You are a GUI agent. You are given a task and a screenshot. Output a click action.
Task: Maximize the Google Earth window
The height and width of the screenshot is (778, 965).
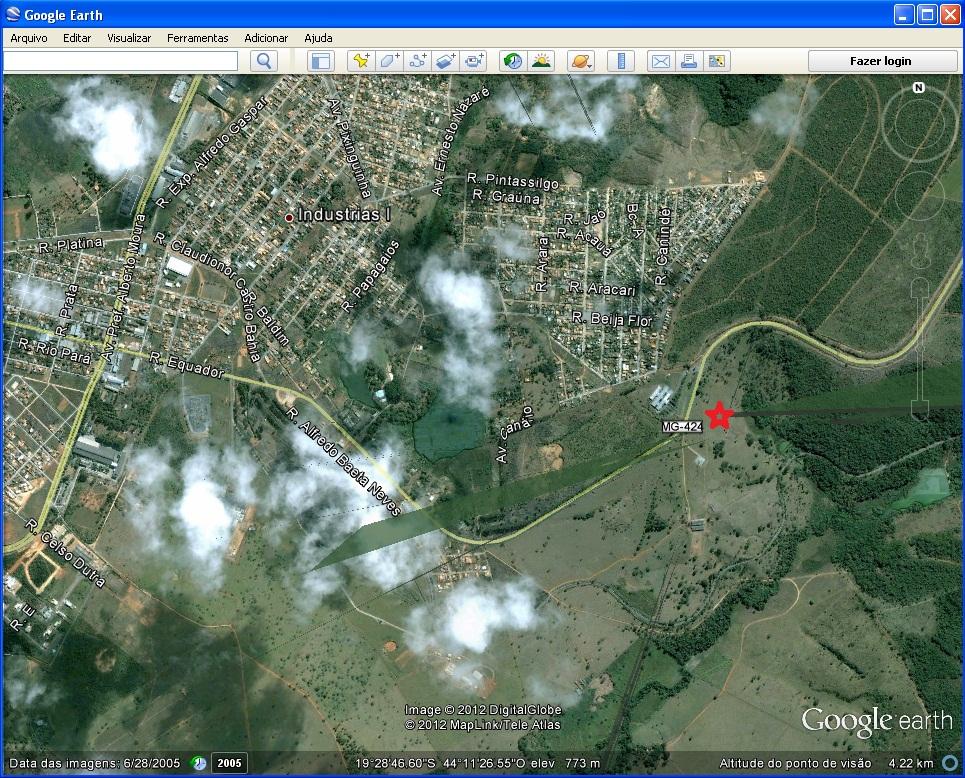(x=926, y=15)
